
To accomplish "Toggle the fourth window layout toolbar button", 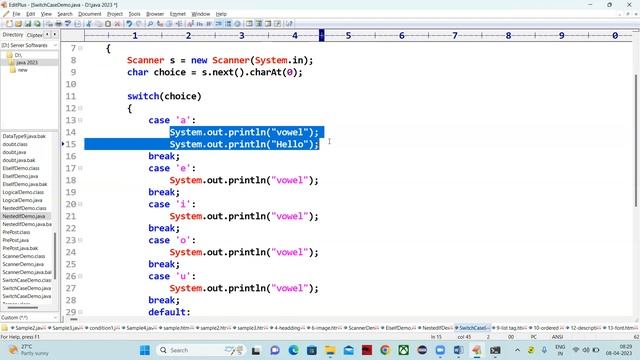I will (278, 24).
